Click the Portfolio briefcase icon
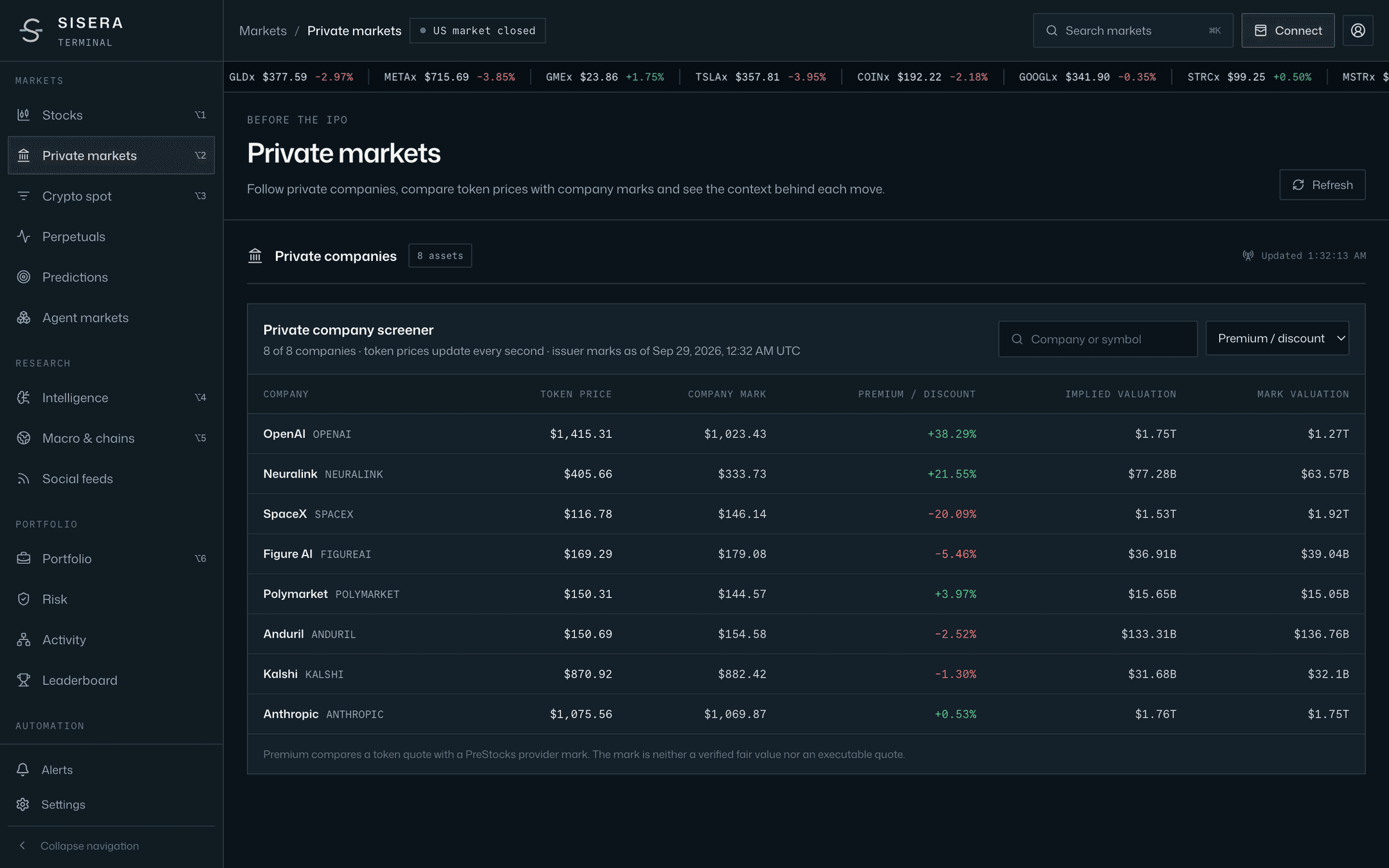 tap(24, 559)
